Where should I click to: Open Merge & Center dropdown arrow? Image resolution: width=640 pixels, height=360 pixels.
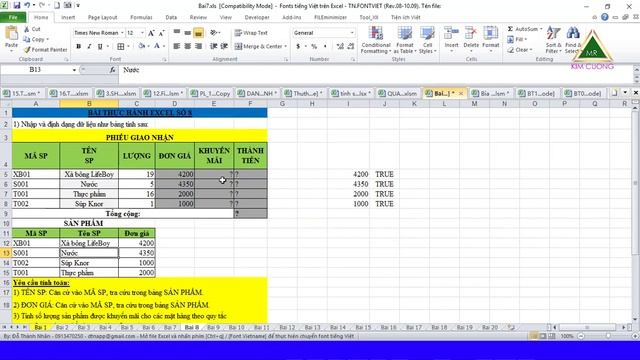(285, 47)
